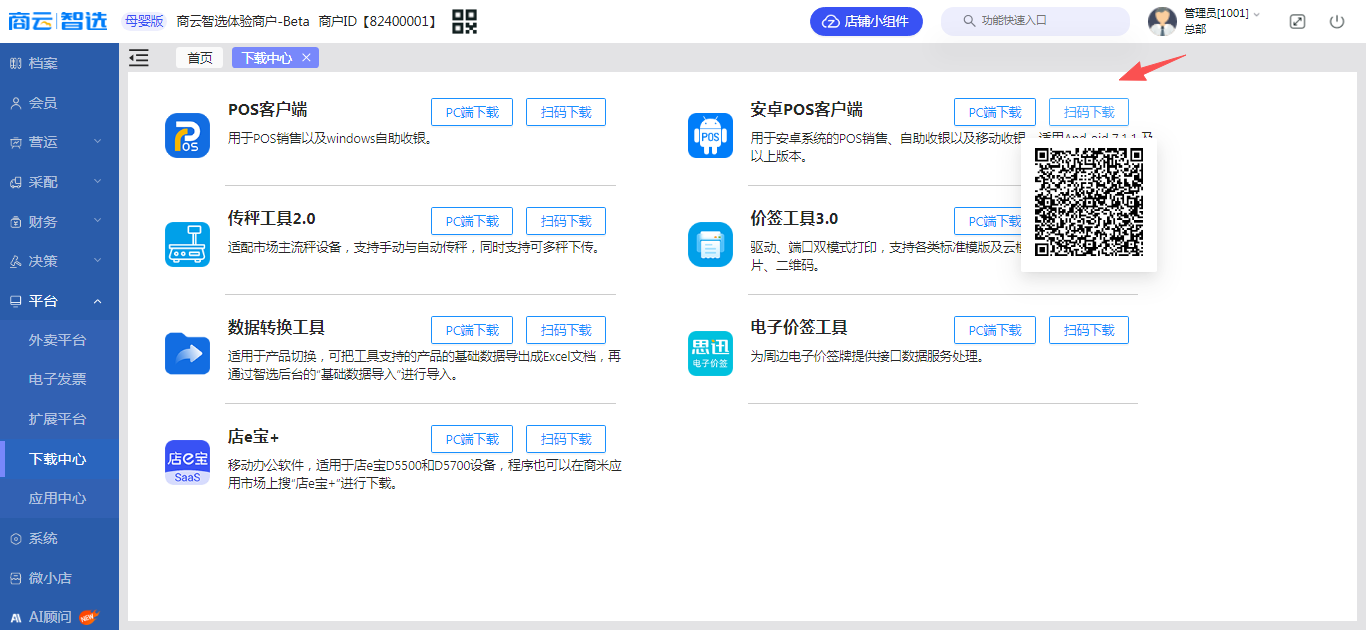The image size is (1366, 630).
Task: Click 扫码下载 for 电子价签工具
Action: 1088,330
